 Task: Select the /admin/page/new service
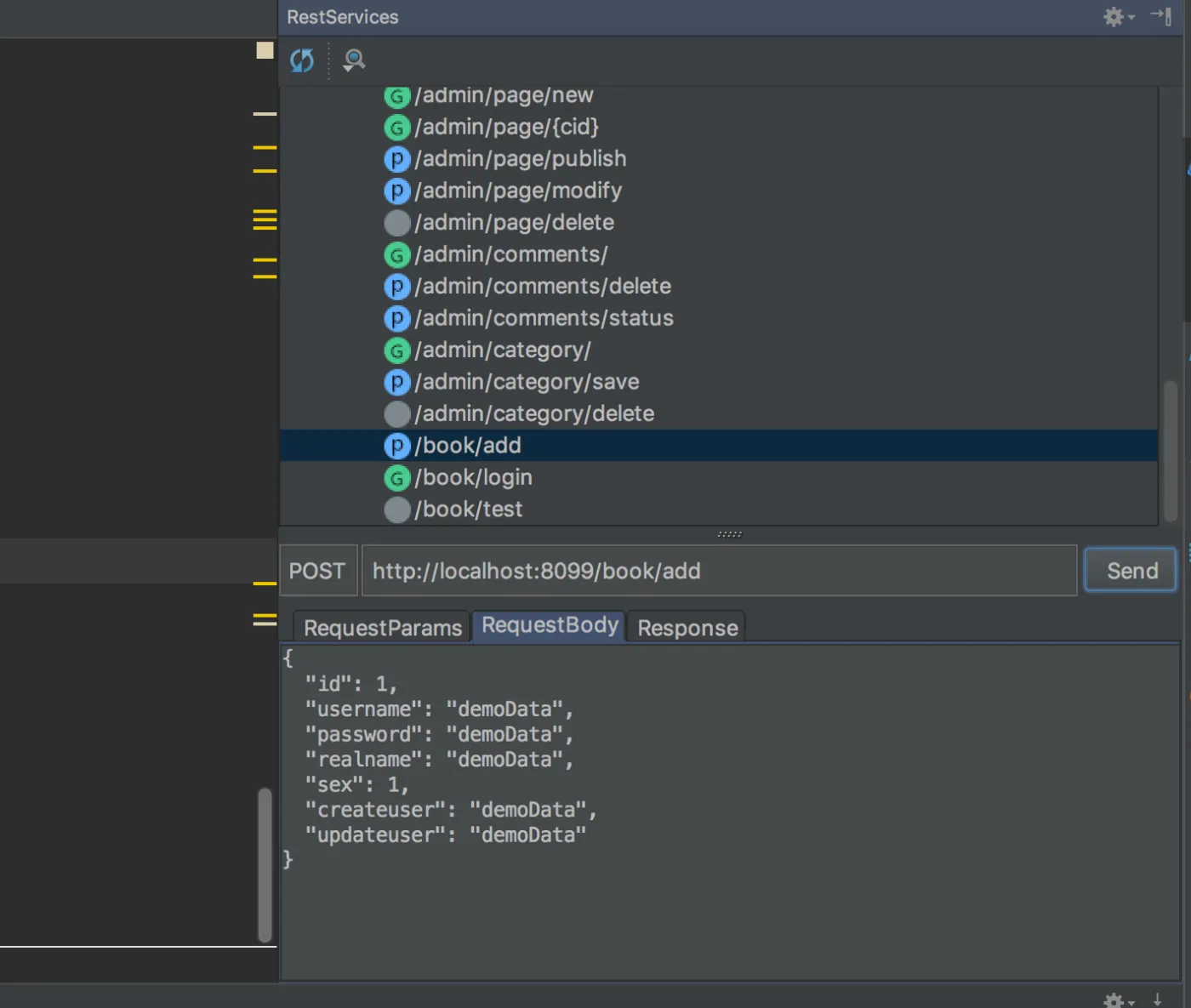click(x=504, y=95)
